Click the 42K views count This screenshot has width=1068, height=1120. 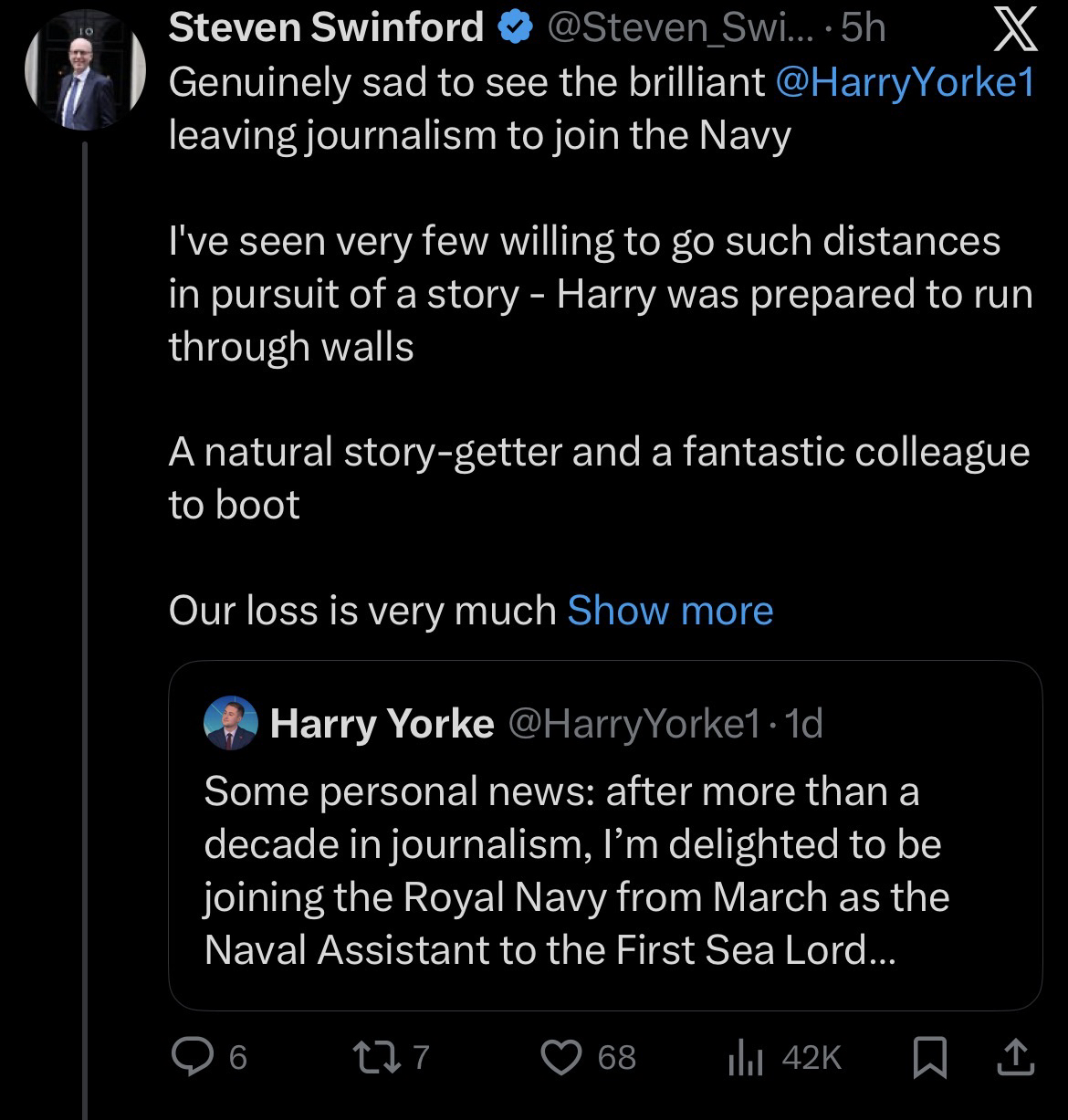(811, 1057)
